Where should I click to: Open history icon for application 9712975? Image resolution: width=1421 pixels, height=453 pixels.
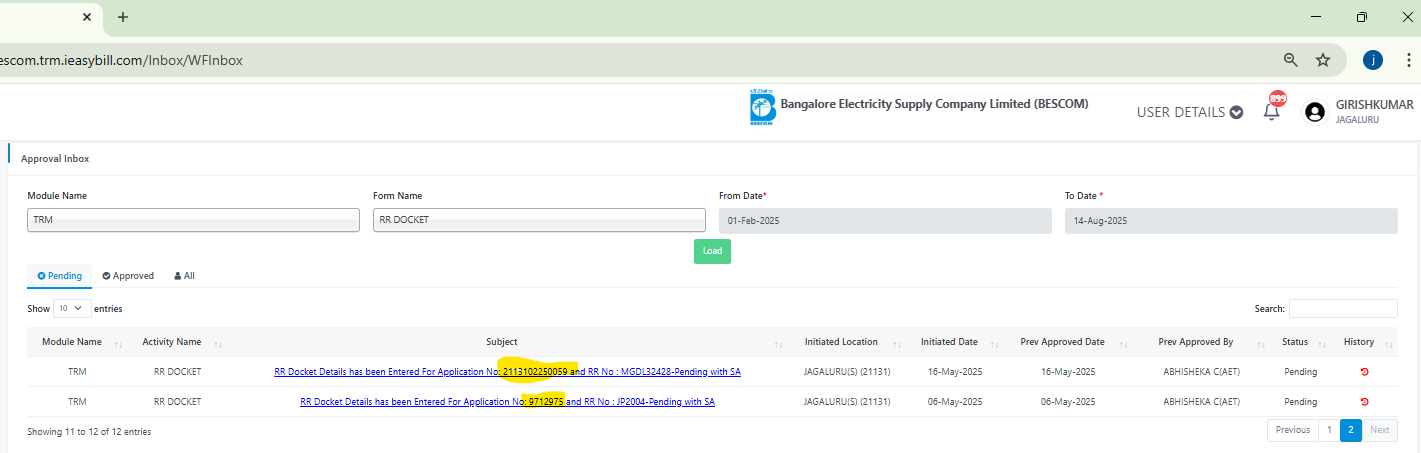(x=1365, y=402)
